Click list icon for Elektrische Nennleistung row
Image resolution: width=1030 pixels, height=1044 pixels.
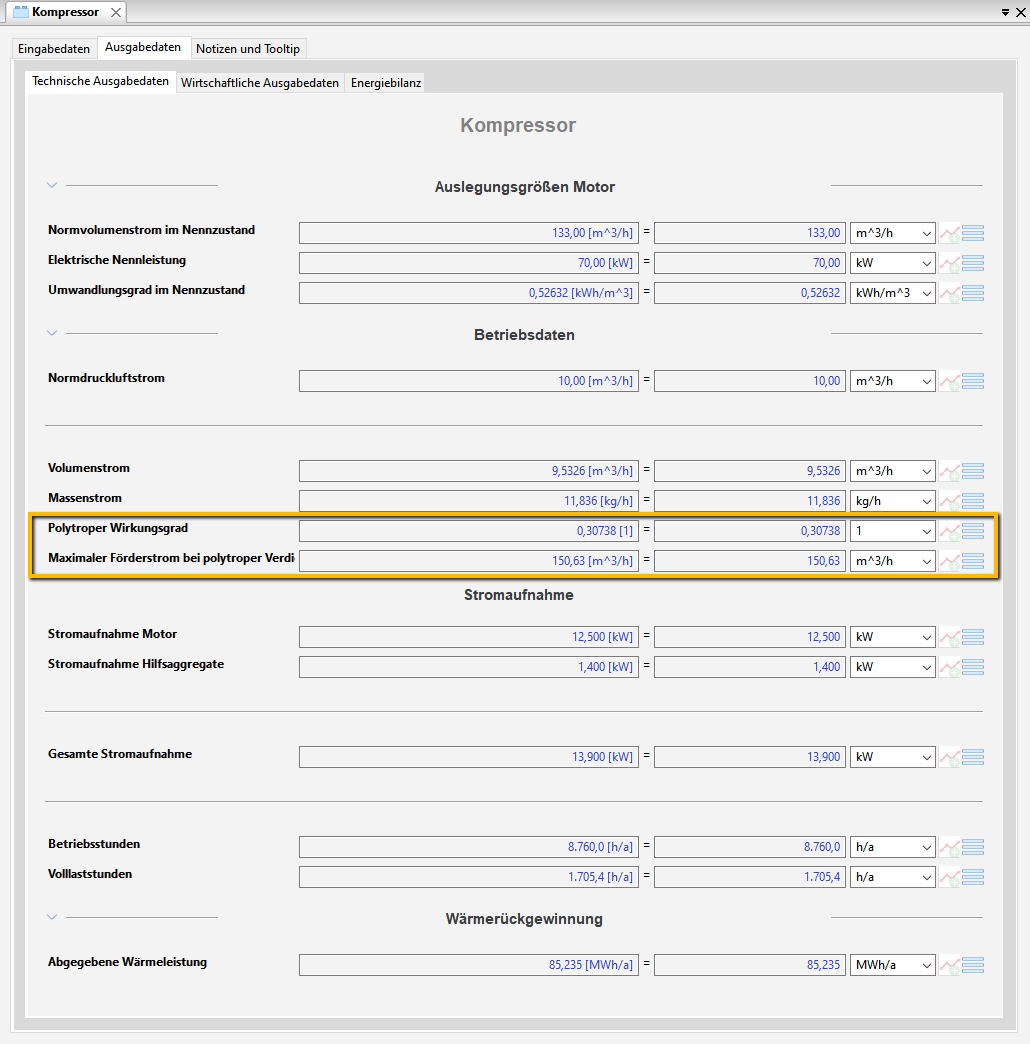pyautogui.click(x=973, y=263)
